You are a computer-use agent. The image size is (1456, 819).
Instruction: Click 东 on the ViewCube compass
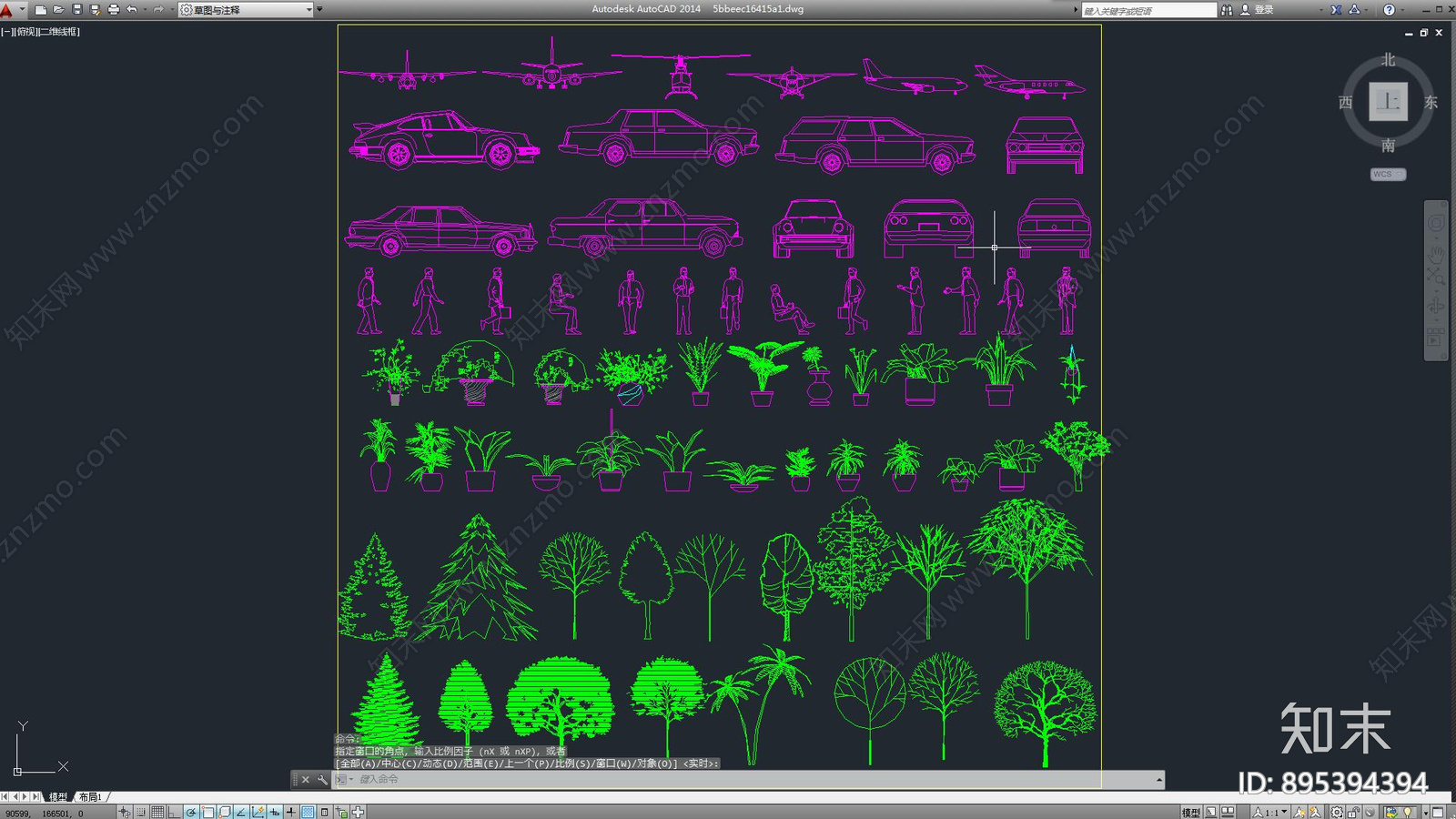(1431, 102)
